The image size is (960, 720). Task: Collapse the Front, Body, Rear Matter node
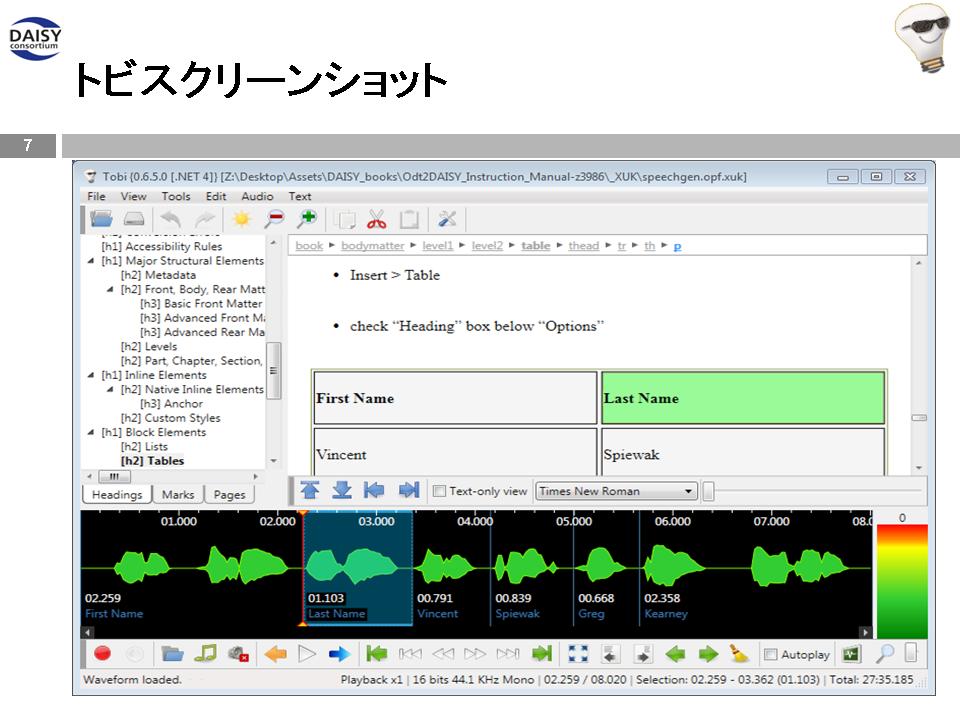coord(110,289)
